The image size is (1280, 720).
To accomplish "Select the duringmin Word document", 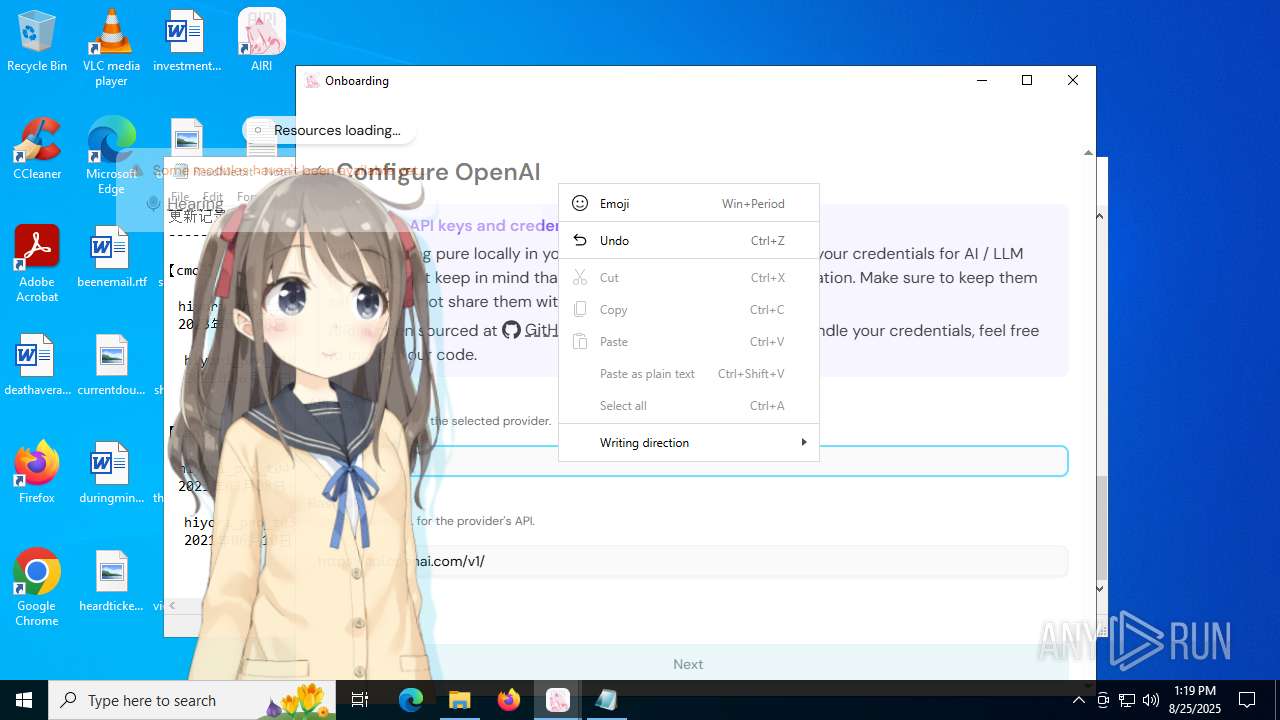I will pos(111,473).
